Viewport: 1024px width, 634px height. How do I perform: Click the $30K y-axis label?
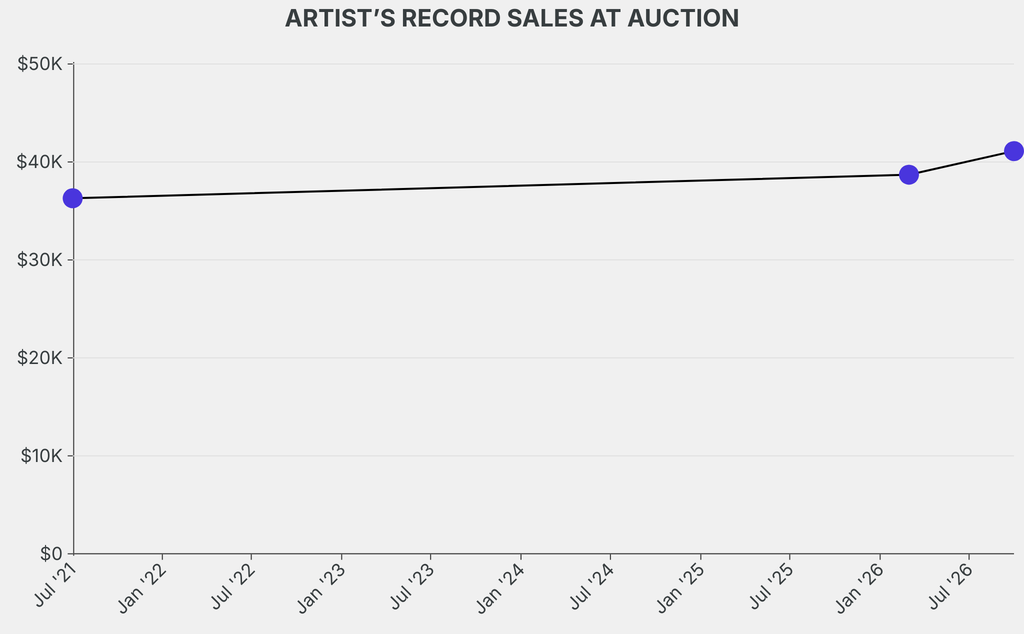tap(40, 260)
